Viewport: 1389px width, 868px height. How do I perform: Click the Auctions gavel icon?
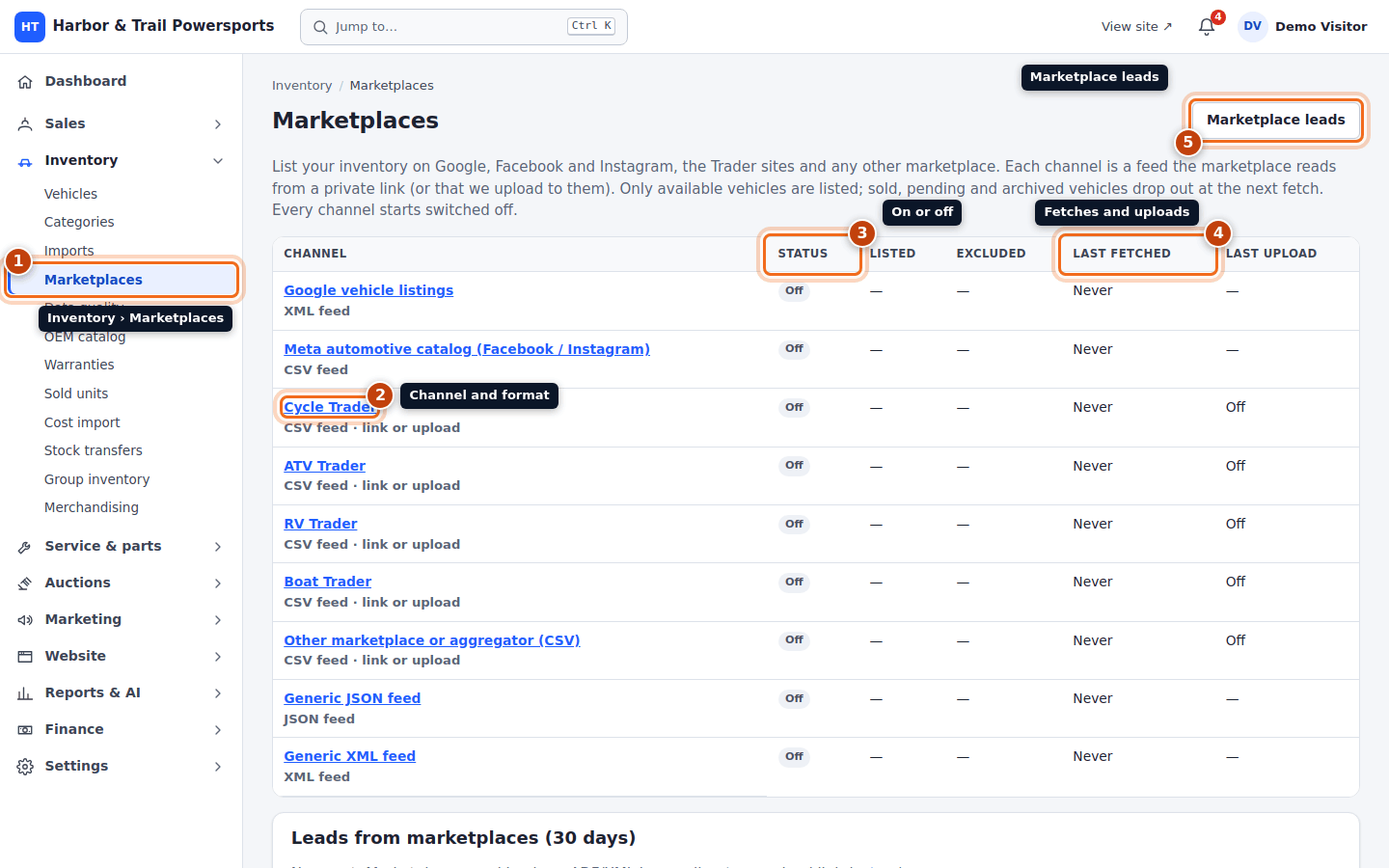point(25,583)
